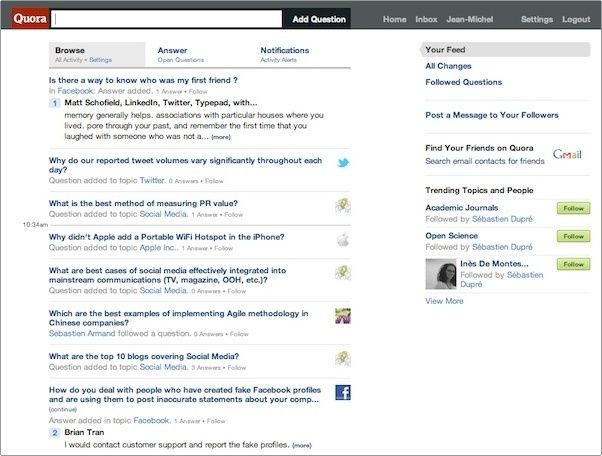
Task: Click topic icon beside Agile methodology question
Action: (343, 316)
